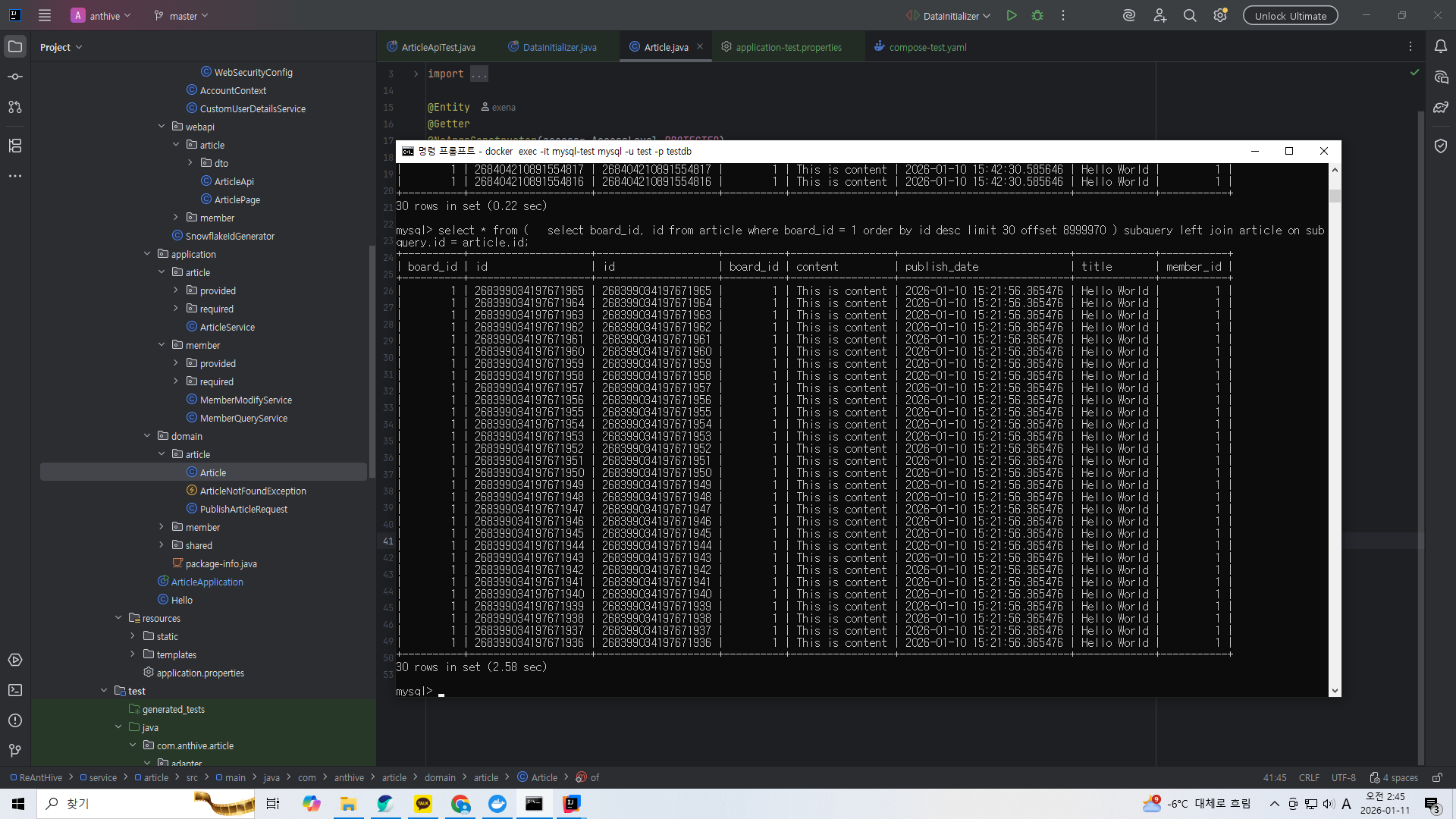Viewport: 1456px width, 819px height.
Task: Collapse the webapi folder
Action: pos(162,127)
